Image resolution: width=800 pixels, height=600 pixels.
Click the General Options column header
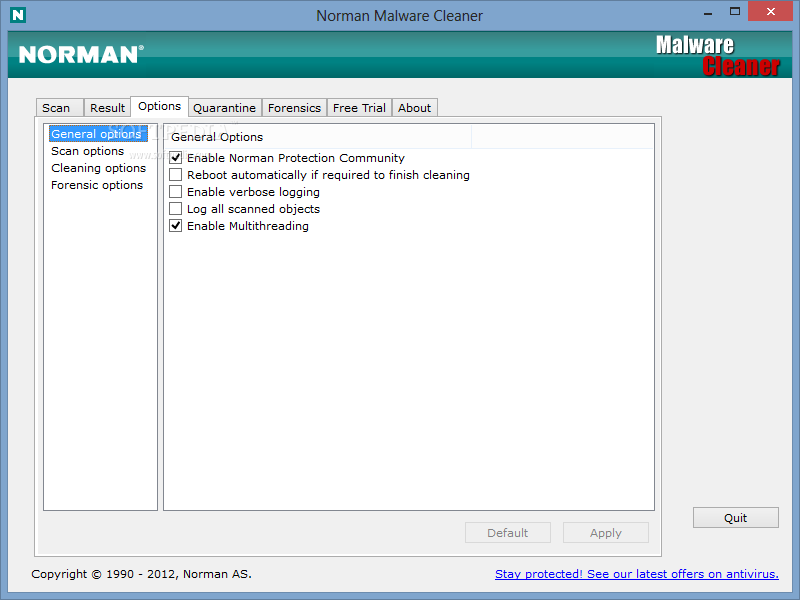[318, 137]
